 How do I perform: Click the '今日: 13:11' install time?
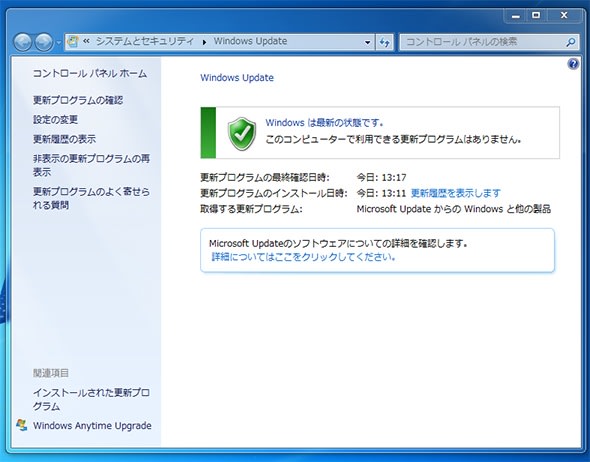tap(382, 193)
